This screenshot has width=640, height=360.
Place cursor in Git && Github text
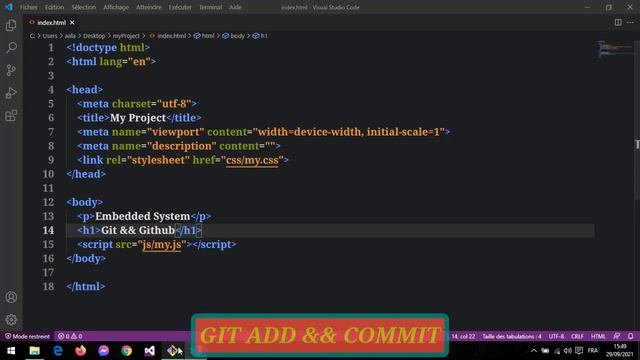(138, 230)
